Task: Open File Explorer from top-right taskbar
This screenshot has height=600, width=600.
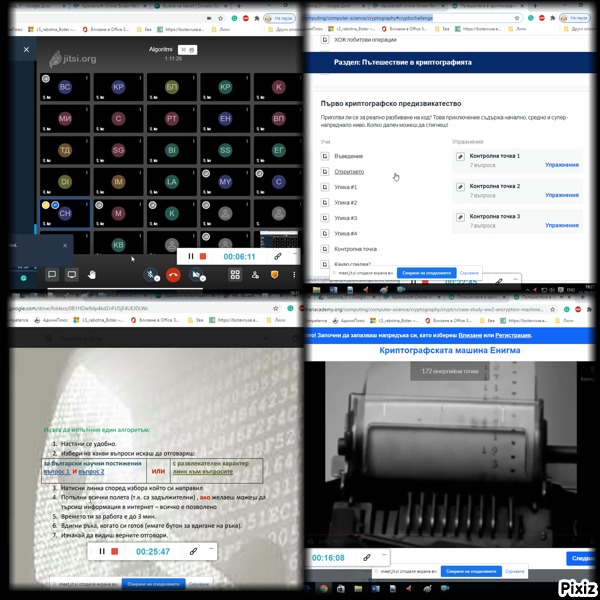Action: point(316,290)
